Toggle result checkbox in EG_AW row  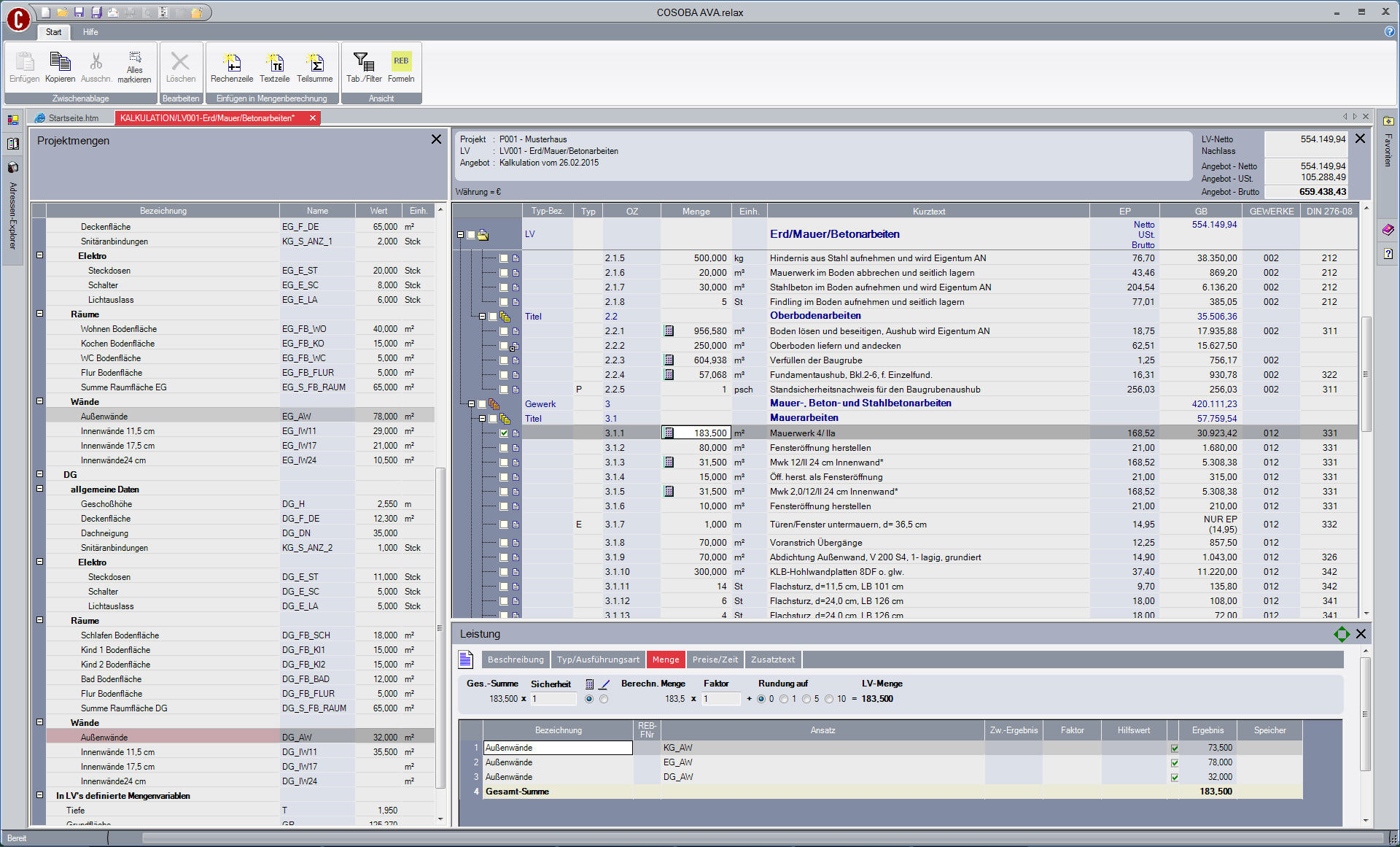click(x=1175, y=762)
